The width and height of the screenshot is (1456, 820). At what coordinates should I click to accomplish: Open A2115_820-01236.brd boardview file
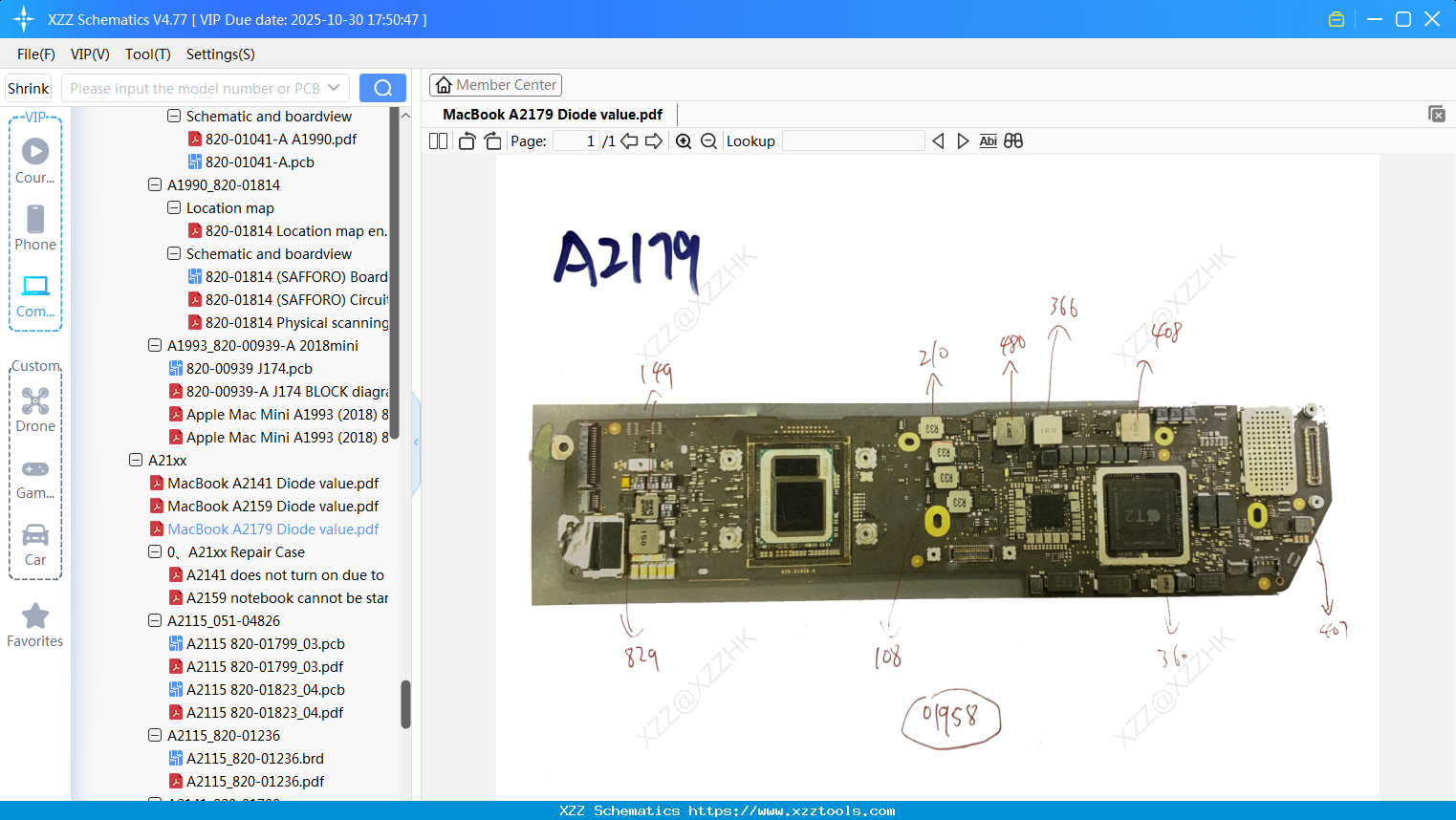(255, 758)
